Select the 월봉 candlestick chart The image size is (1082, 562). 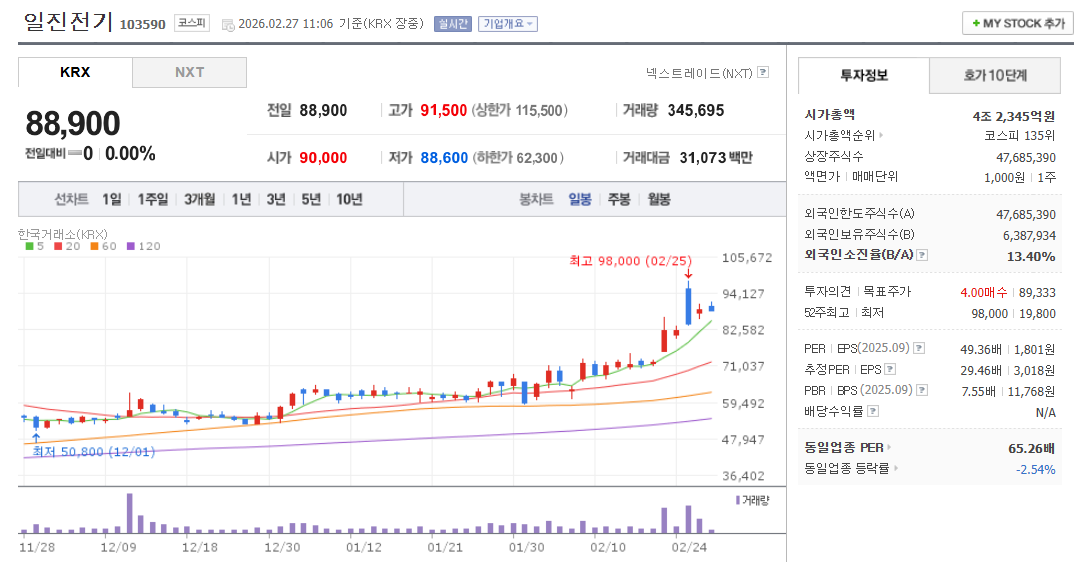(x=659, y=200)
